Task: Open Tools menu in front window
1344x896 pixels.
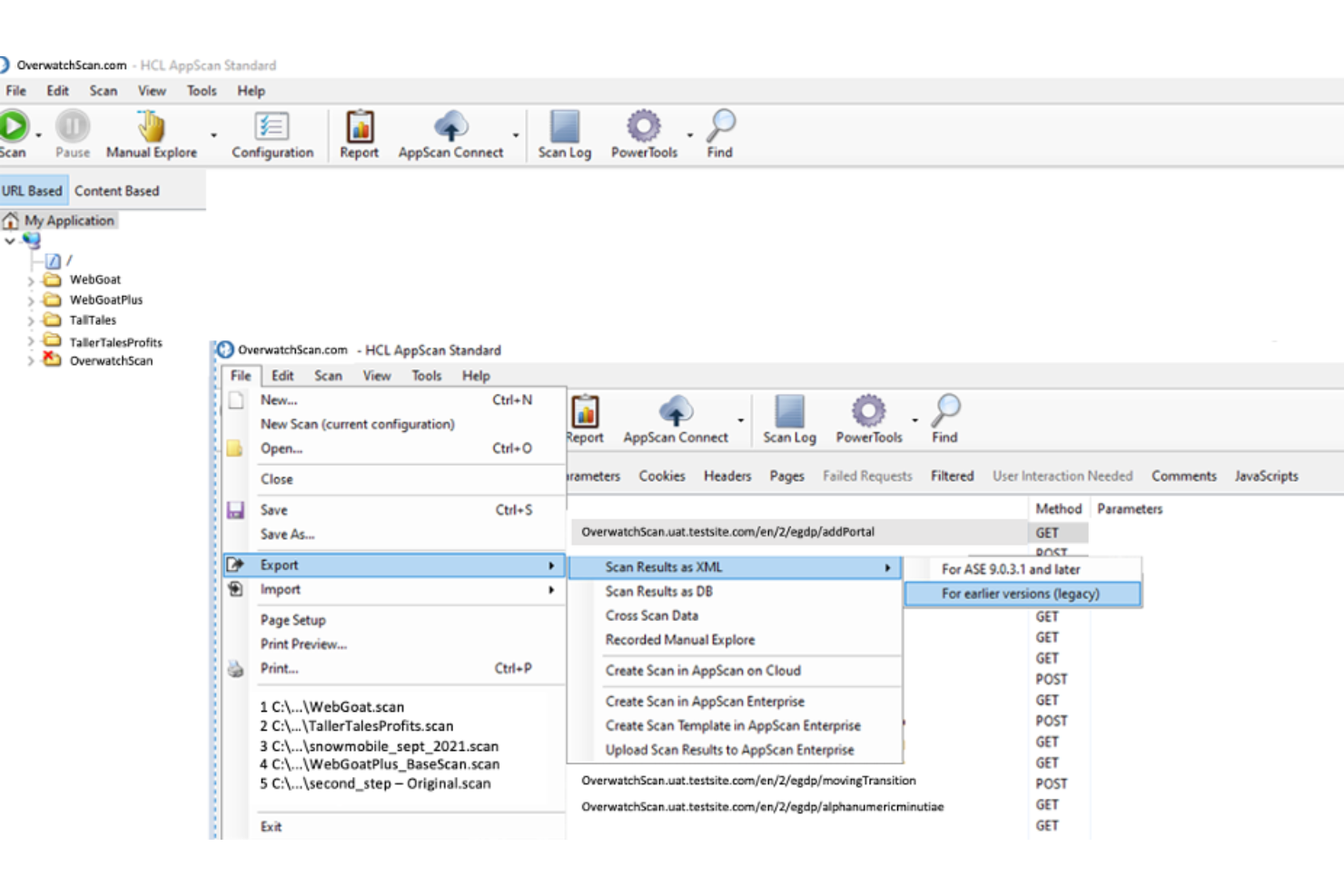Action: coord(427,376)
